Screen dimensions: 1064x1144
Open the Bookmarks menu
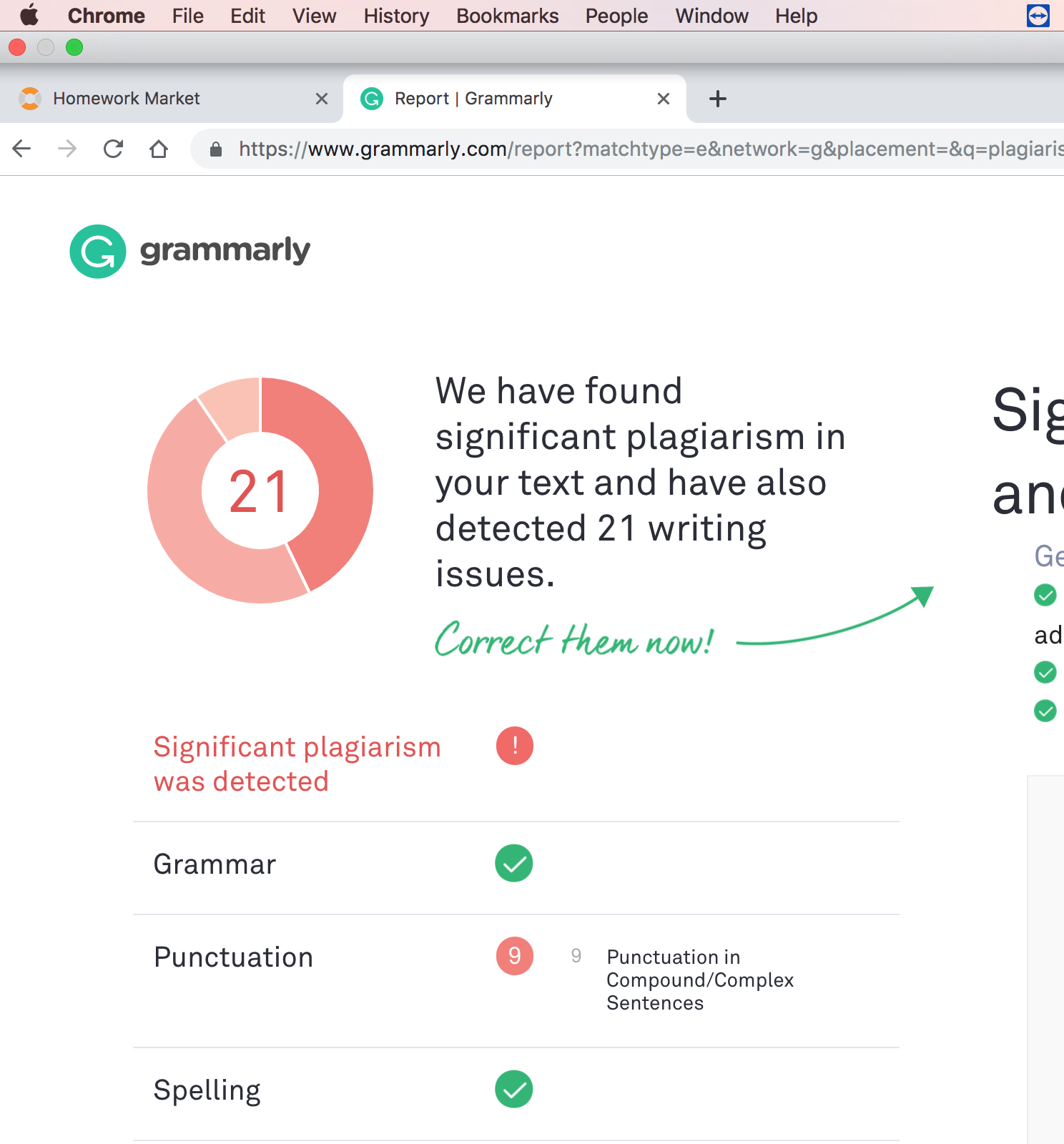pyautogui.click(x=508, y=16)
